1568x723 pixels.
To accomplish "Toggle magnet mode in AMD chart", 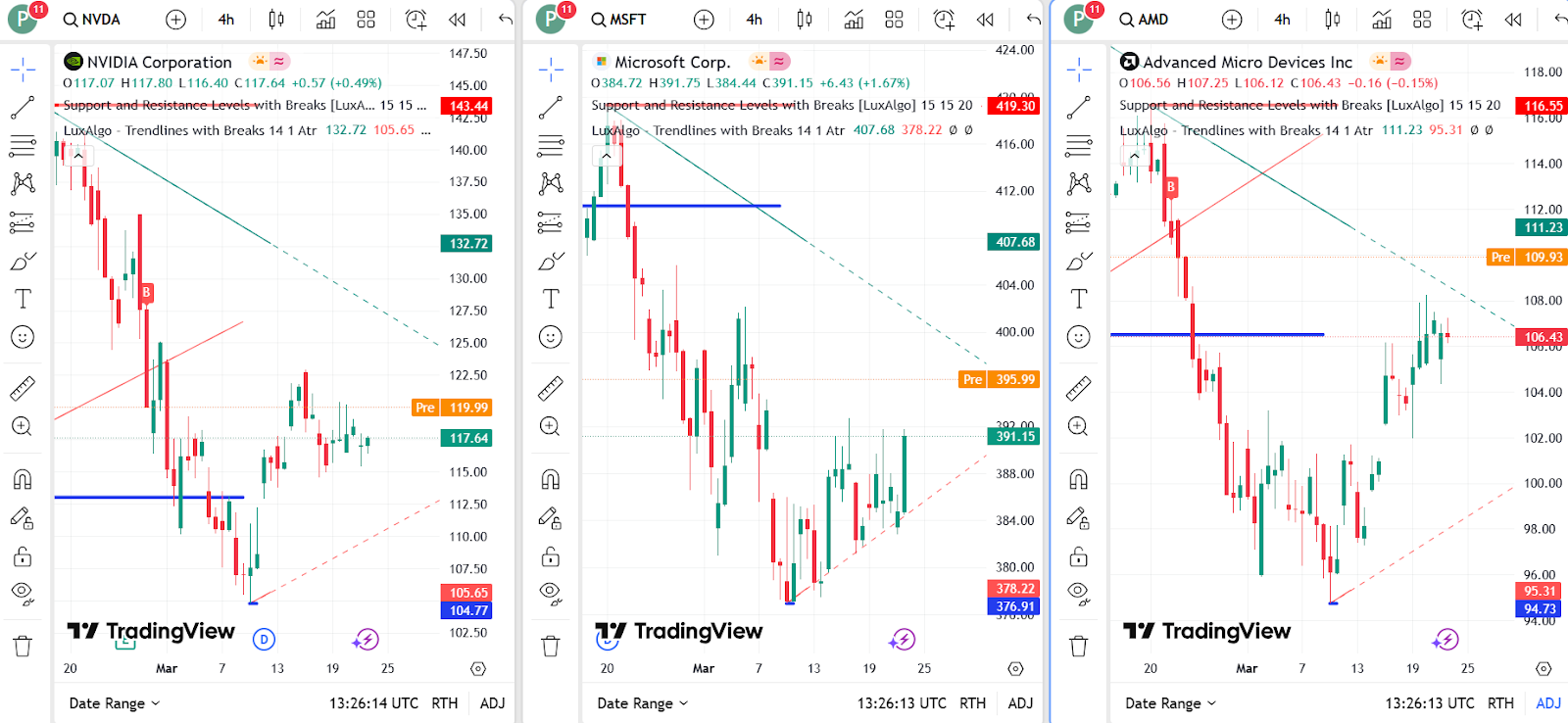I will (1078, 479).
